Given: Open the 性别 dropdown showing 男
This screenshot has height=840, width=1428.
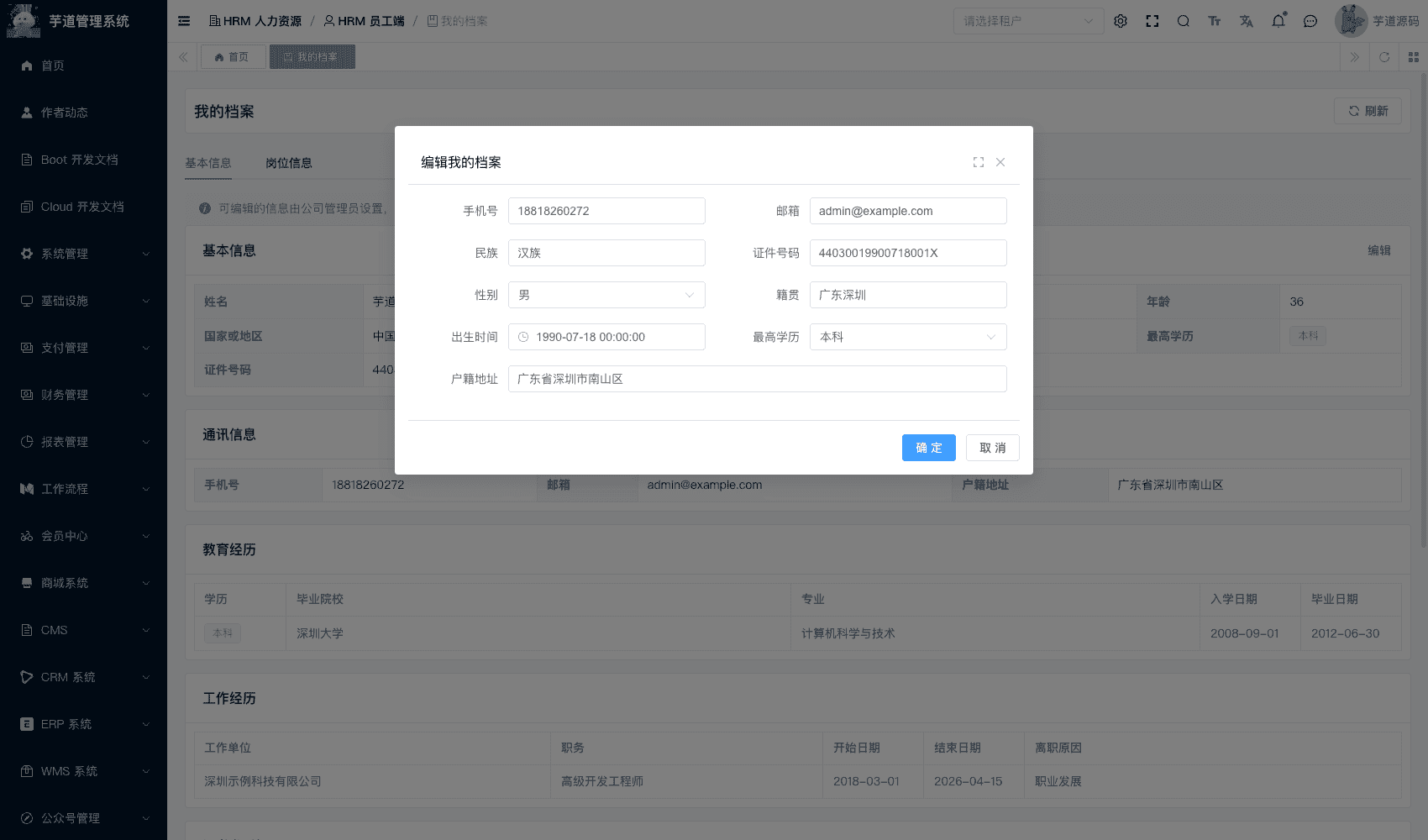Looking at the screenshot, I should (x=606, y=295).
